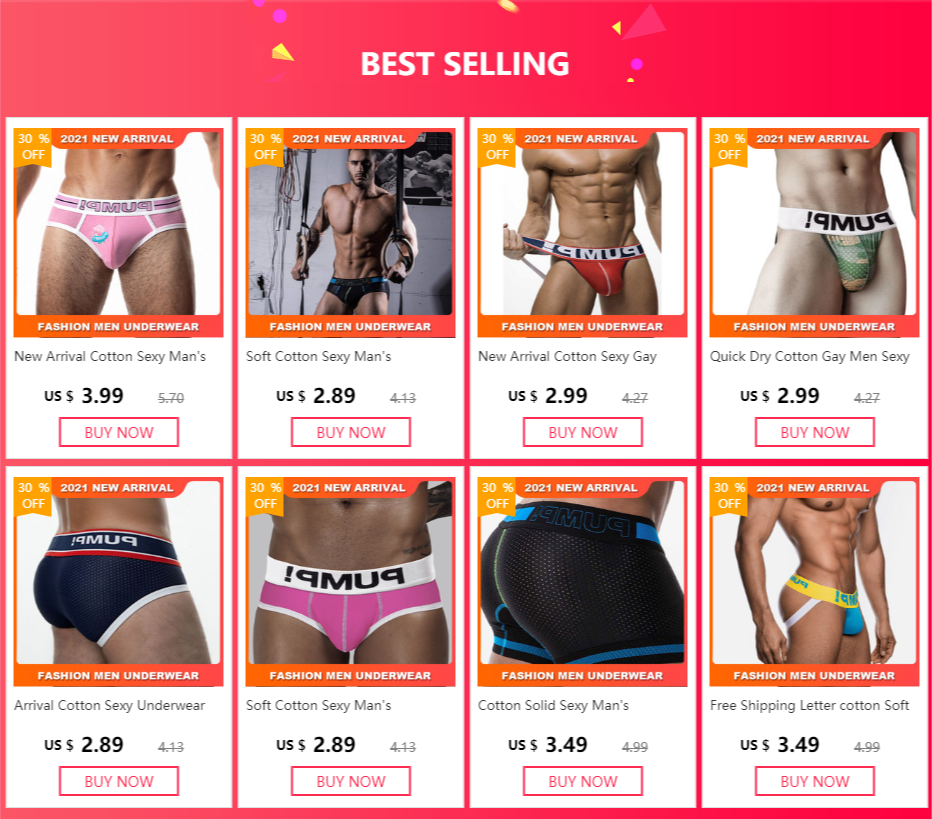Open the yellow jockstrap product thumbnail
This screenshot has width=932, height=819.
click(814, 581)
